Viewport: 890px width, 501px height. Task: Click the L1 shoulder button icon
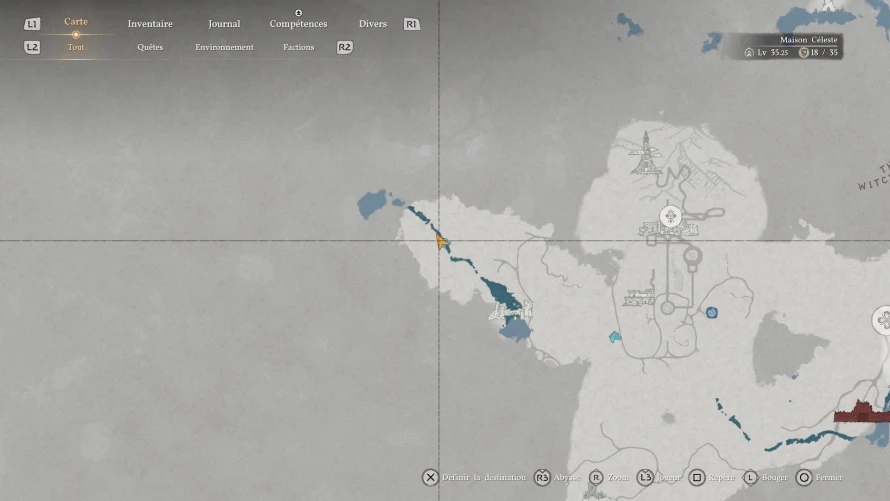pyautogui.click(x=32, y=24)
